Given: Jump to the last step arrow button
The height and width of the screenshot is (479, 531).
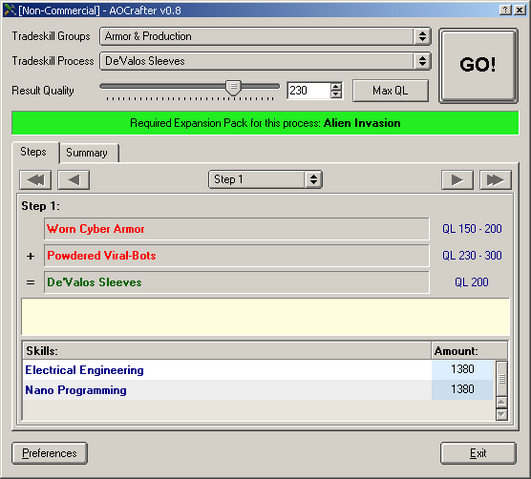Looking at the screenshot, I should tap(495, 180).
